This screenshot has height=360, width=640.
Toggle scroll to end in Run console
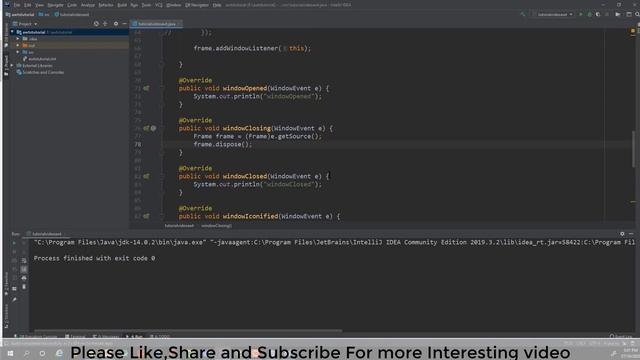tap(24, 269)
